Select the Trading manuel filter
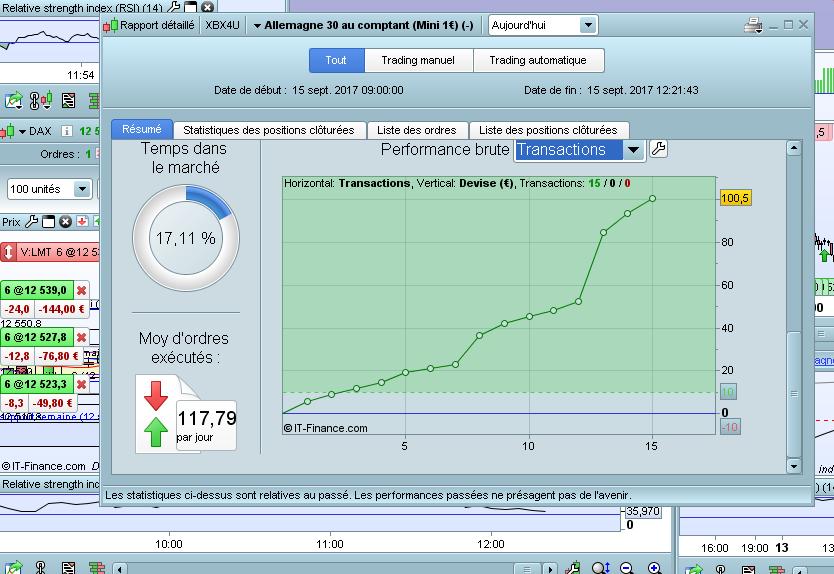The width and height of the screenshot is (834, 574). point(418,60)
